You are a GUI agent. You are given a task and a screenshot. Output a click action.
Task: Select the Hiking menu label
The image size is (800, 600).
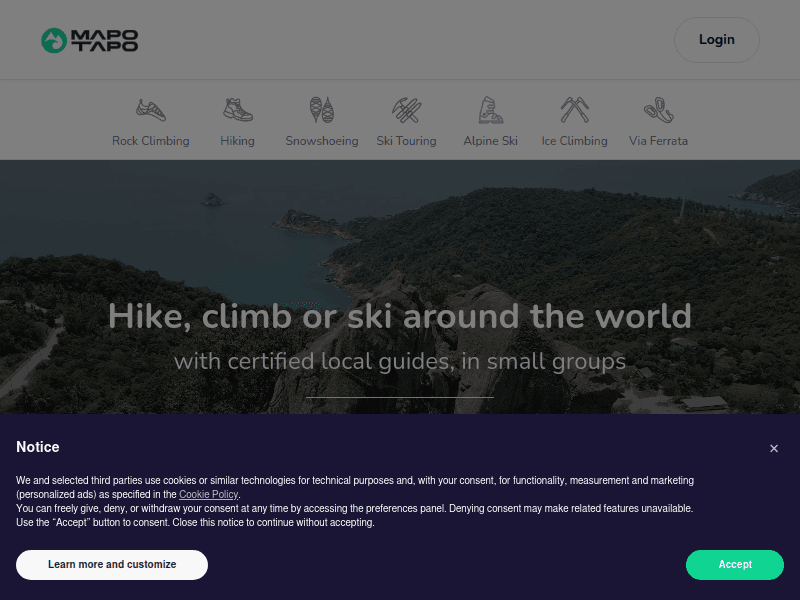pyautogui.click(x=238, y=141)
